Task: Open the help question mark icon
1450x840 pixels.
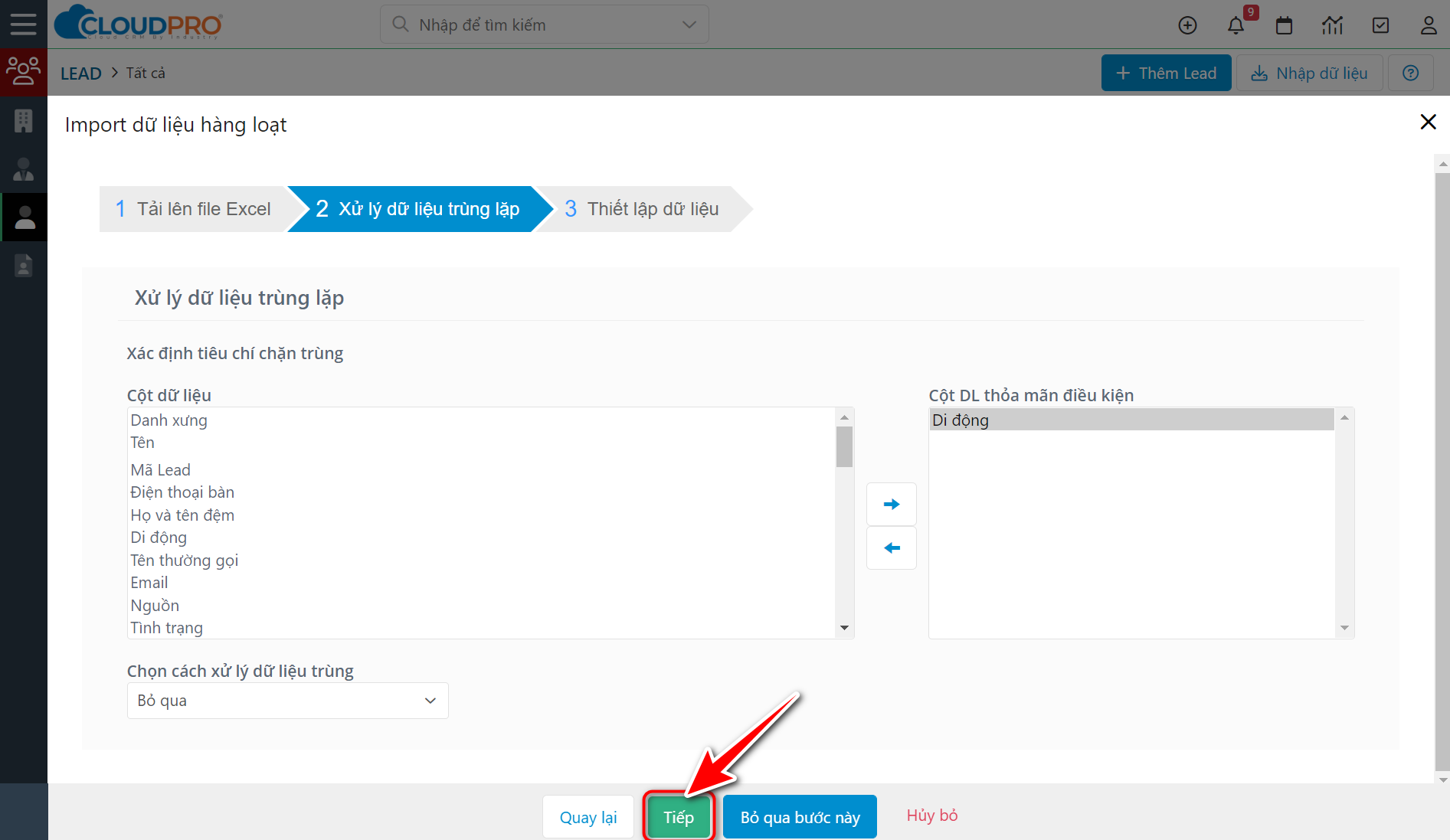Action: pyautogui.click(x=1410, y=73)
